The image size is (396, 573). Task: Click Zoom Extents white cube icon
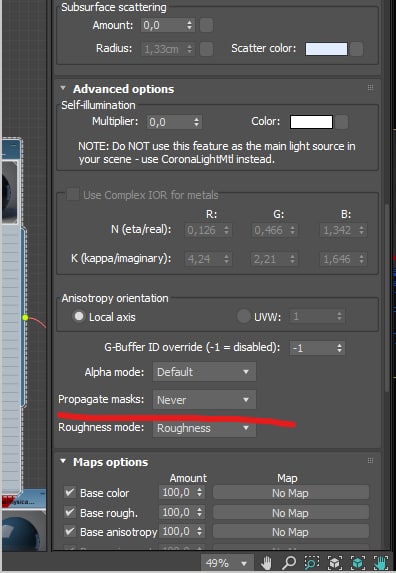point(335,562)
